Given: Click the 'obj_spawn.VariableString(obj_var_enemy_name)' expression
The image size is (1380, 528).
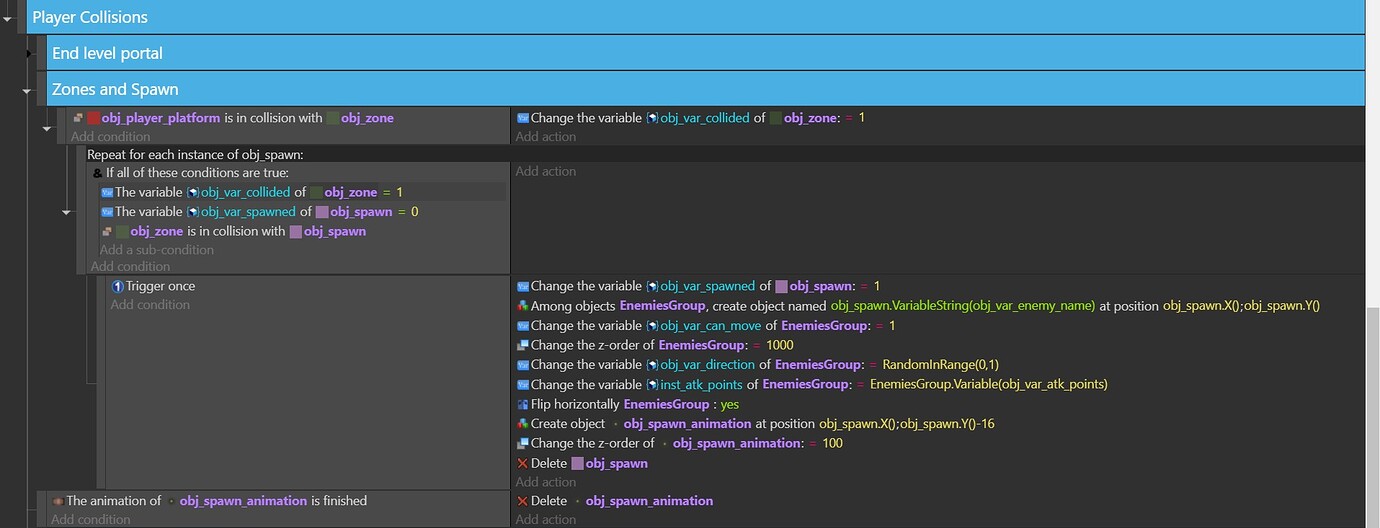Looking at the screenshot, I should [963, 306].
